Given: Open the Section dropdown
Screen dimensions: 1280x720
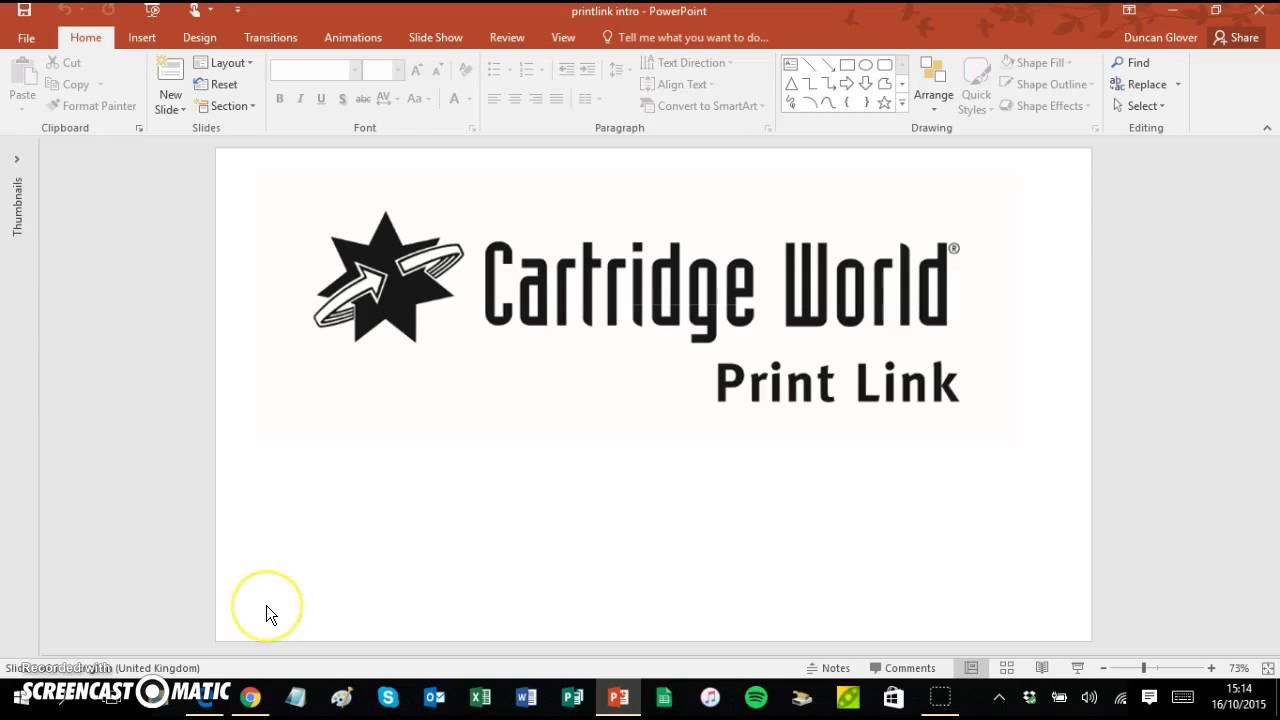Looking at the screenshot, I should pos(225,106).
